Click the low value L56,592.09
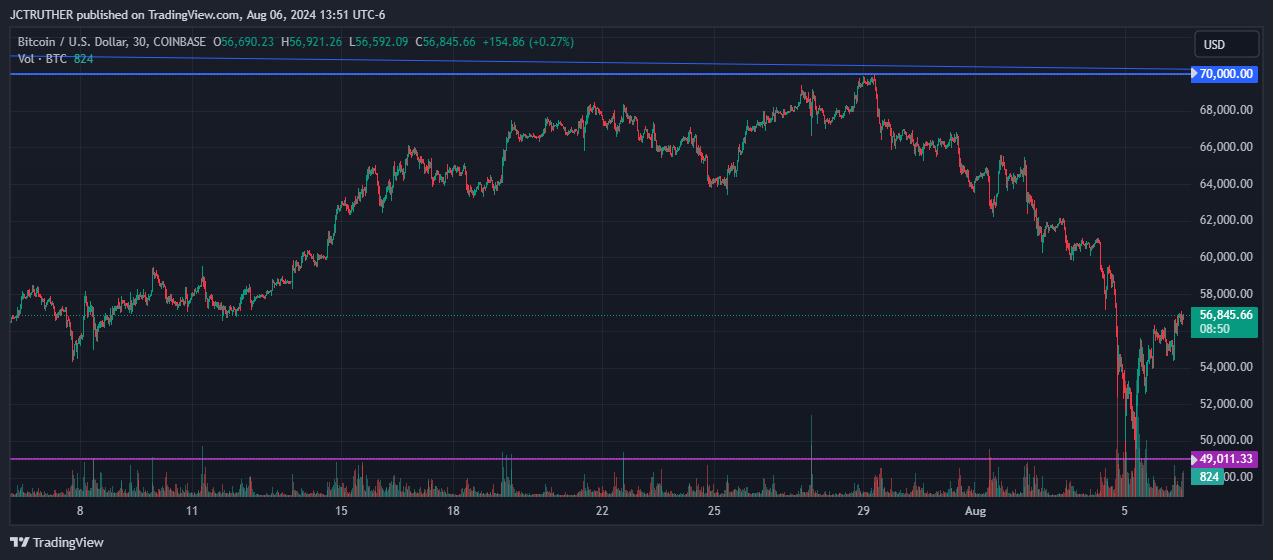 (x=378, y=42)
